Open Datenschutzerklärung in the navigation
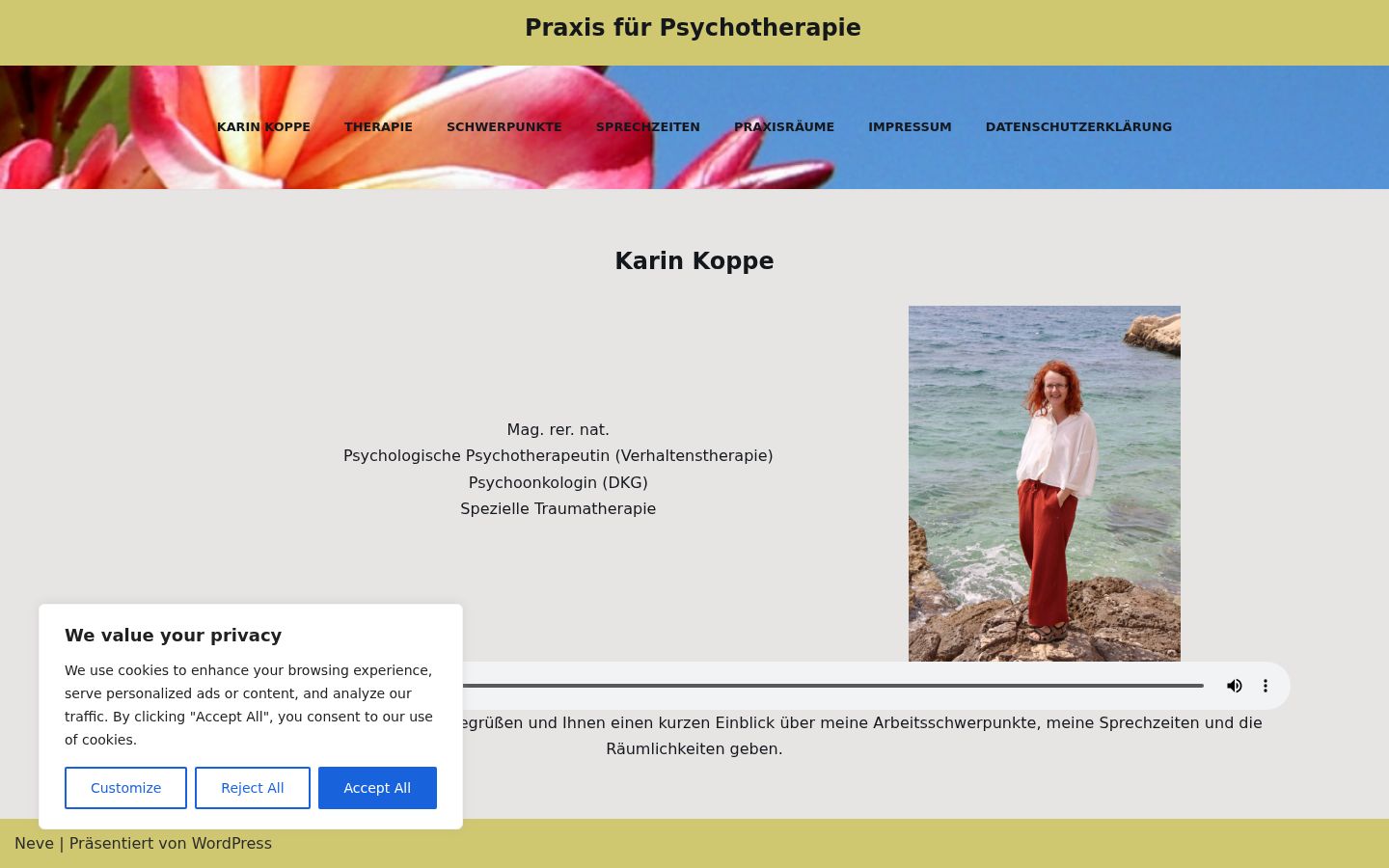 pyautogui.click(x=1078, y=126)
